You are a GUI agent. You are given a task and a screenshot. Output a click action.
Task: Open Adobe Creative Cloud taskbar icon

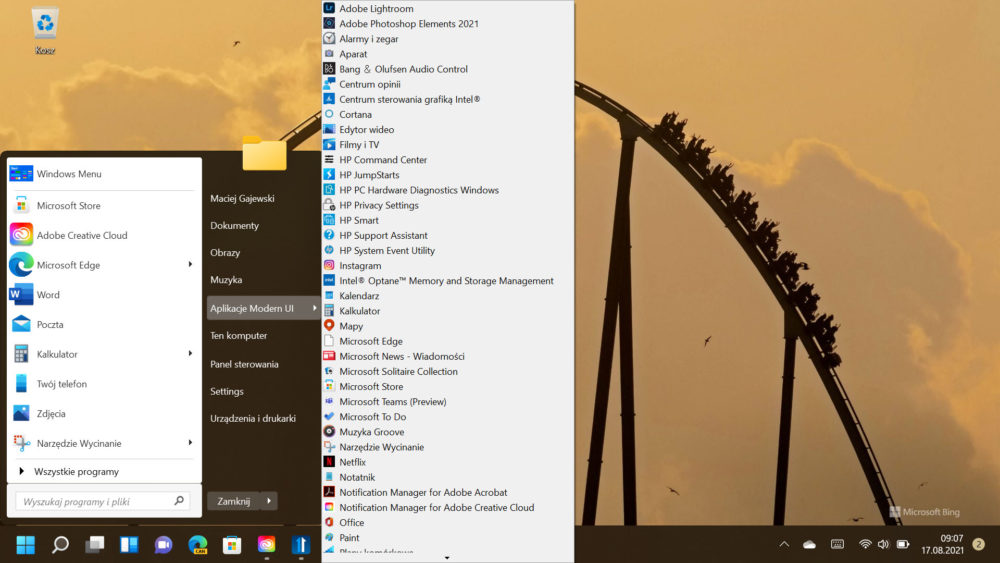click(267, 545)
